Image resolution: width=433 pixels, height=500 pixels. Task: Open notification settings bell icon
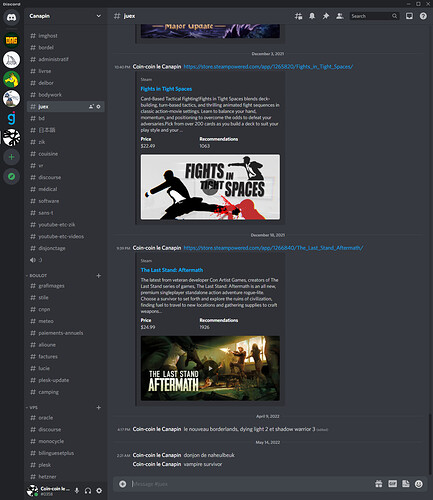pyautogui.click(x=312, y=16)
